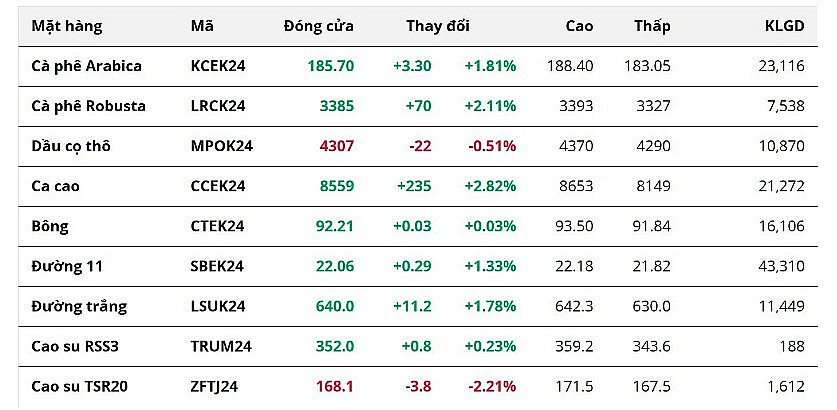Choose the Bông commodity name

click(51, 226)
